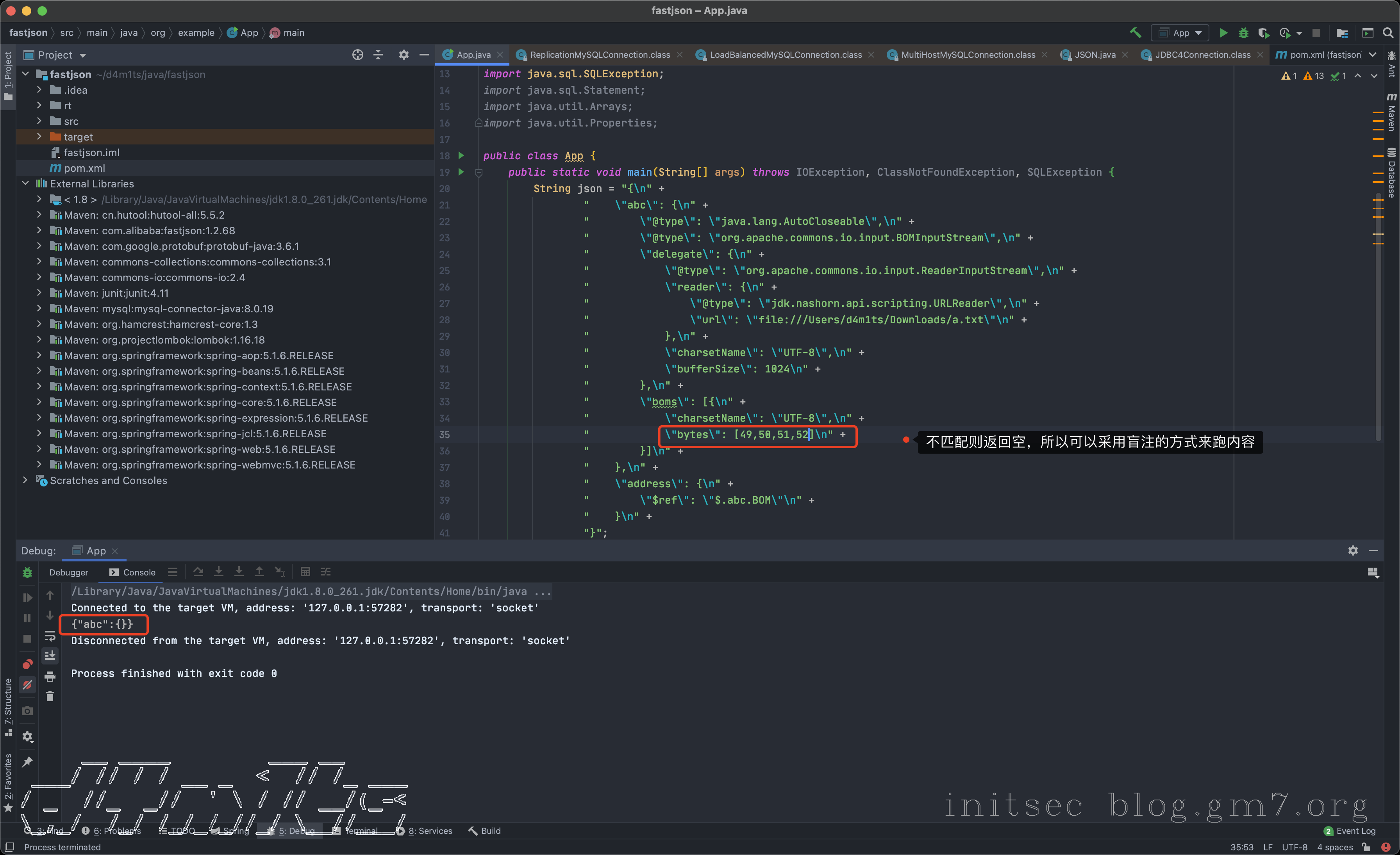Clear console with the trash icon

50,696
